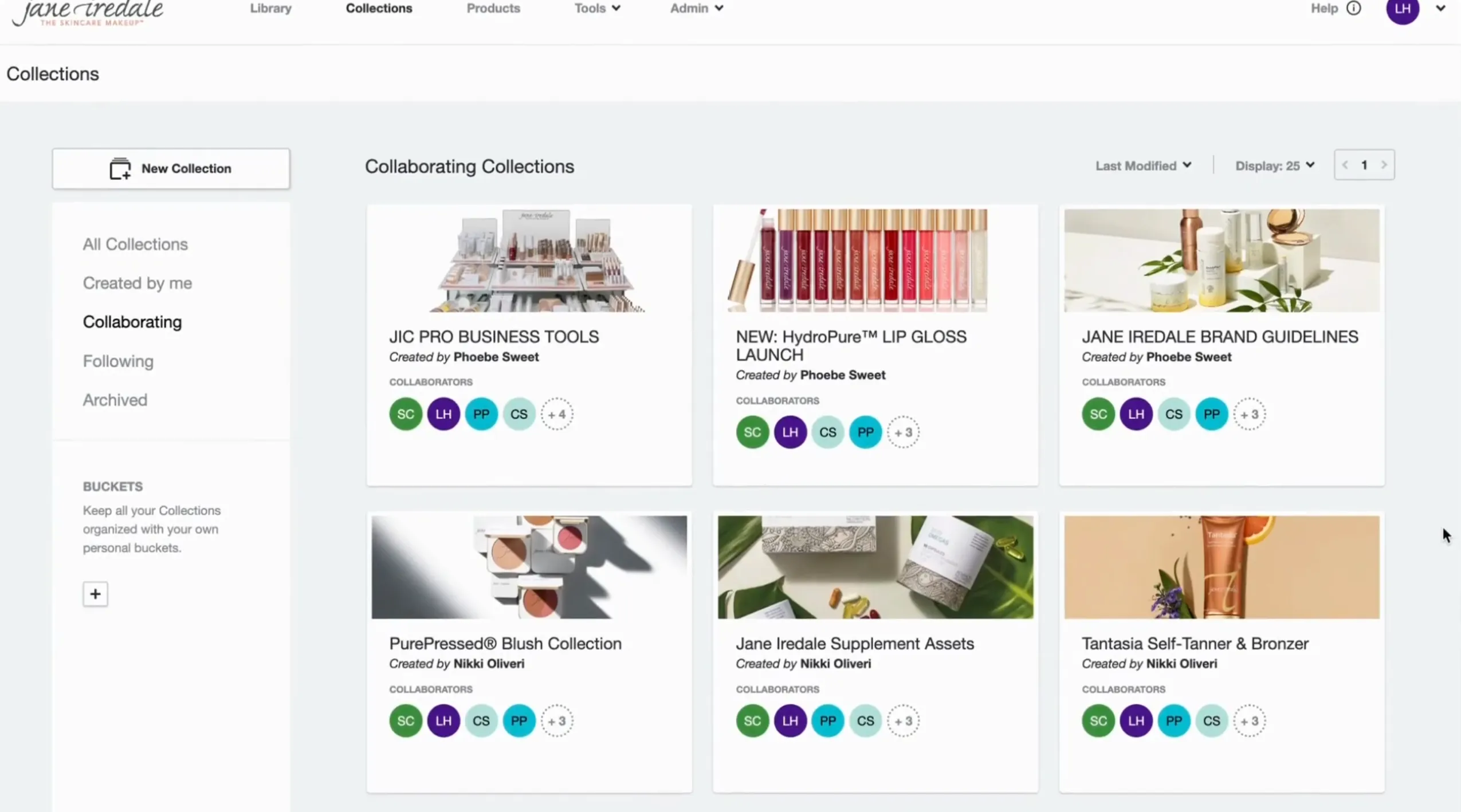Show +3 more collaborators on PurePressed Blush Collection

557,721
